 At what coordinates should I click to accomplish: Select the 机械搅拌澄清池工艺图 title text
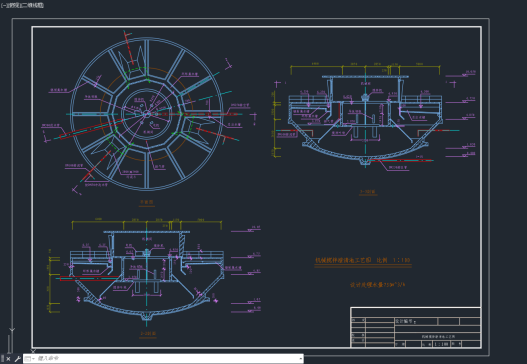coord(343,260)
